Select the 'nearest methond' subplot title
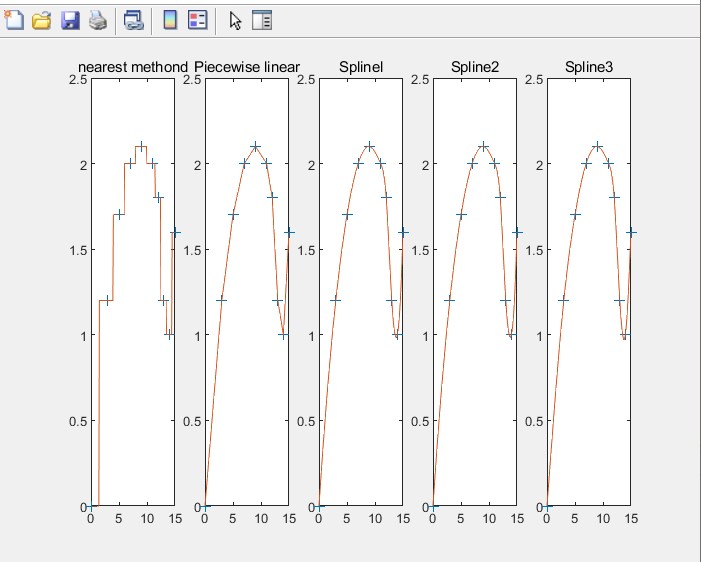The height and width of the screenshot is (562, 701). coord(133,67)
